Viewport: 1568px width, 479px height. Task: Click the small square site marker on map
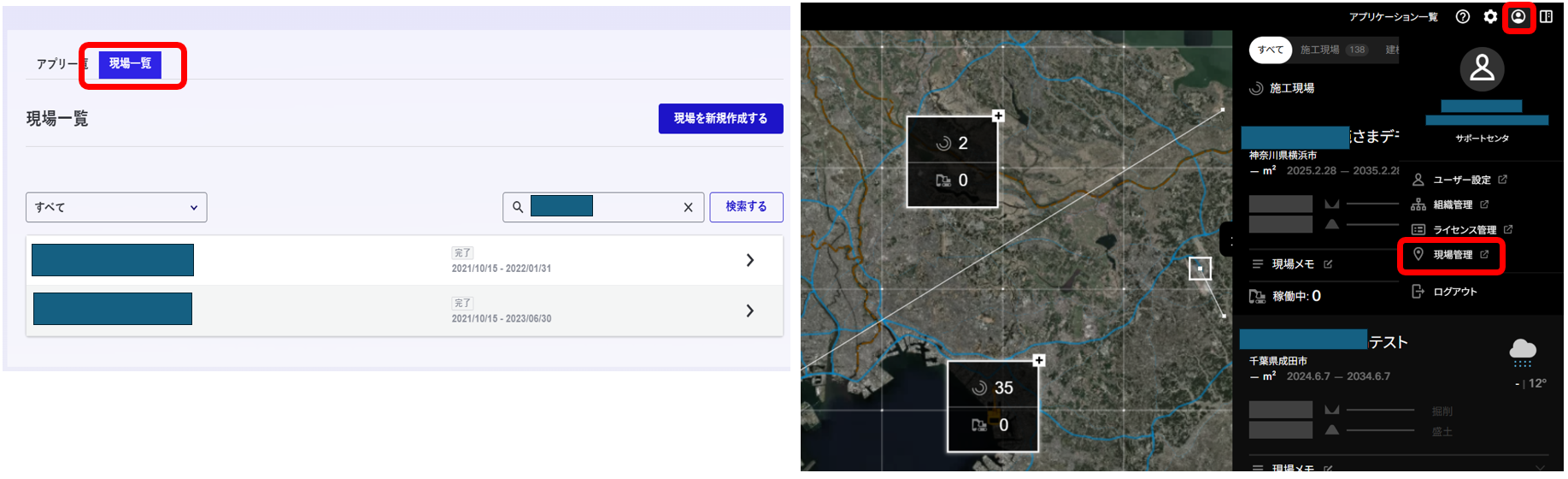[1200, 269]
